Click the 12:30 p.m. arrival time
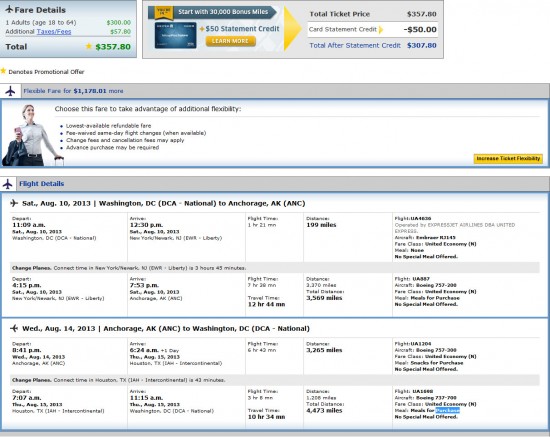The image size is (550, 437). (146, 225)
